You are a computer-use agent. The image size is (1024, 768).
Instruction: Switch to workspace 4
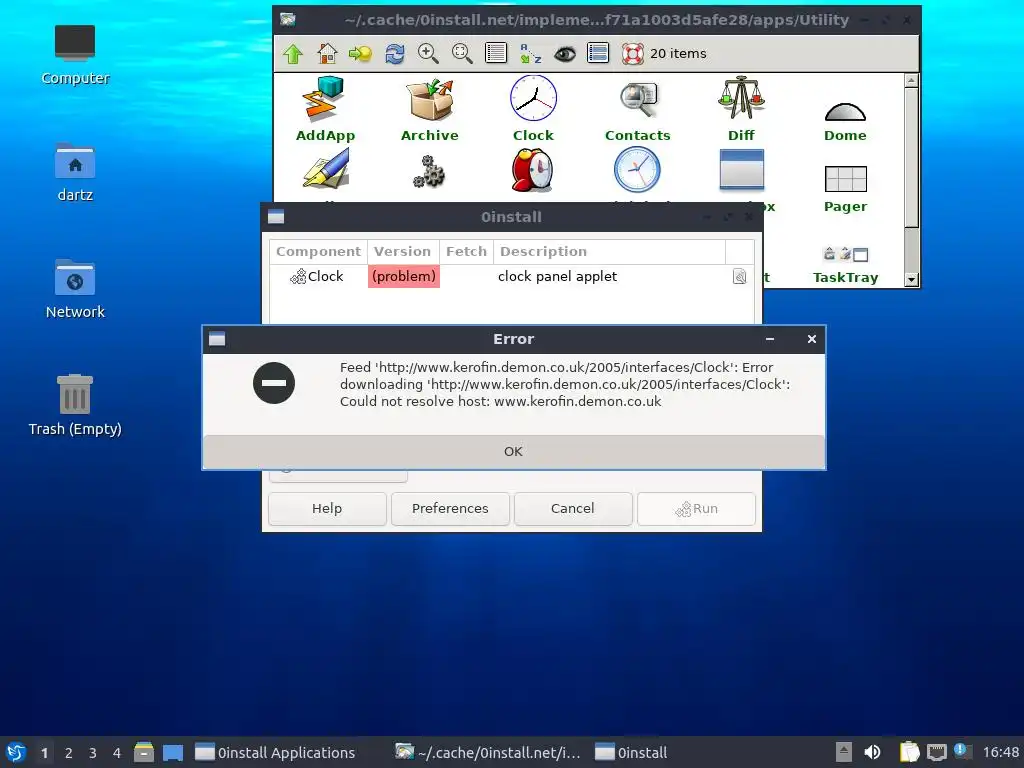pyautogui.click(x=117, y=752)
